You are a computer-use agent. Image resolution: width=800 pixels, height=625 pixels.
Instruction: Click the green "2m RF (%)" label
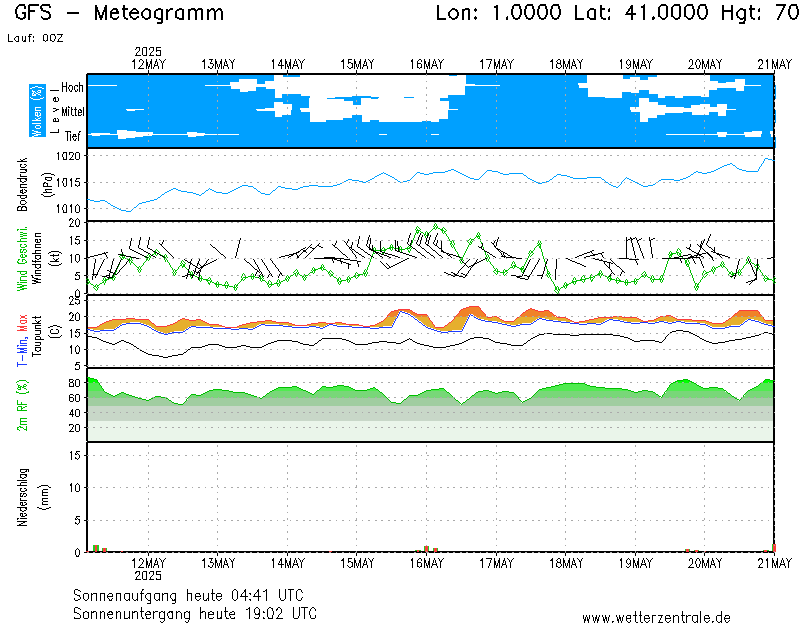(22, 405)
